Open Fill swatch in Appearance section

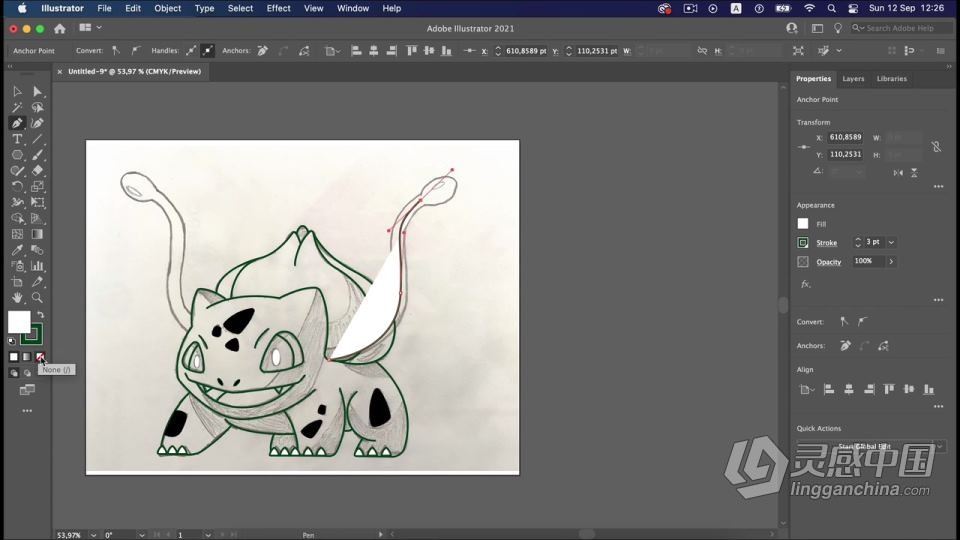pyautogui.click(x=803, y=224)
